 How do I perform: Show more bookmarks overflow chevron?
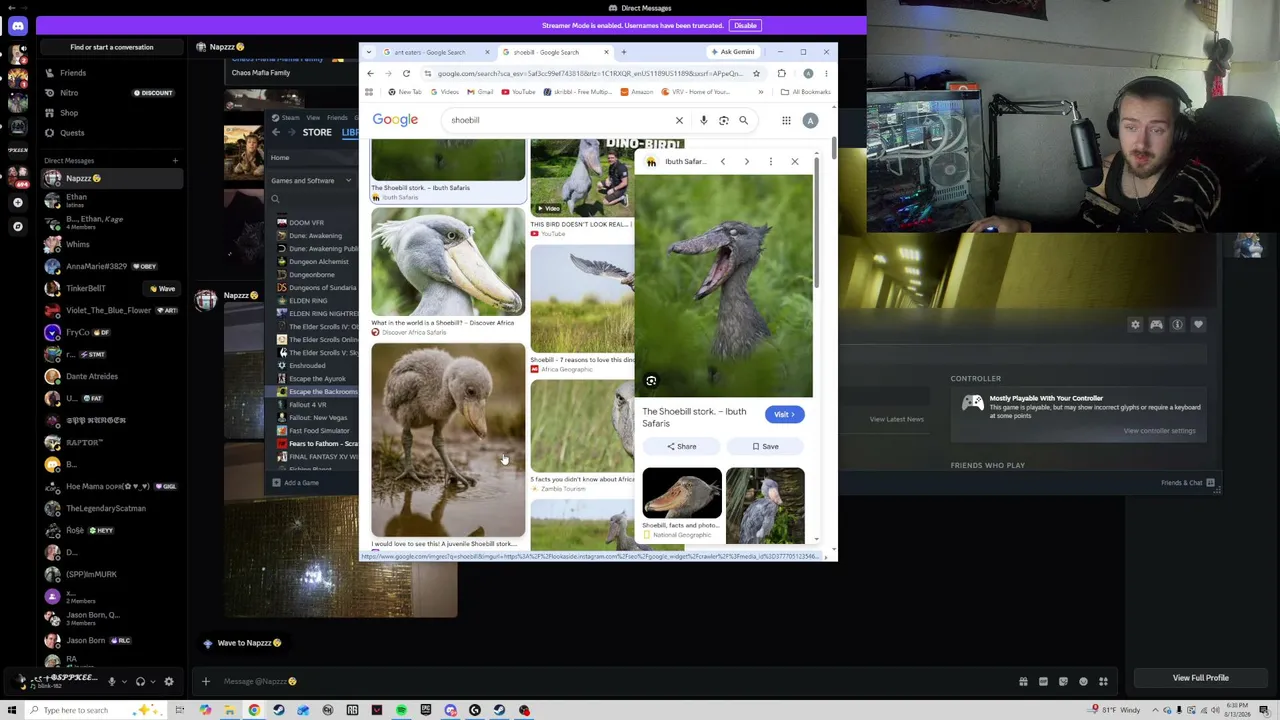pos(760,92)
